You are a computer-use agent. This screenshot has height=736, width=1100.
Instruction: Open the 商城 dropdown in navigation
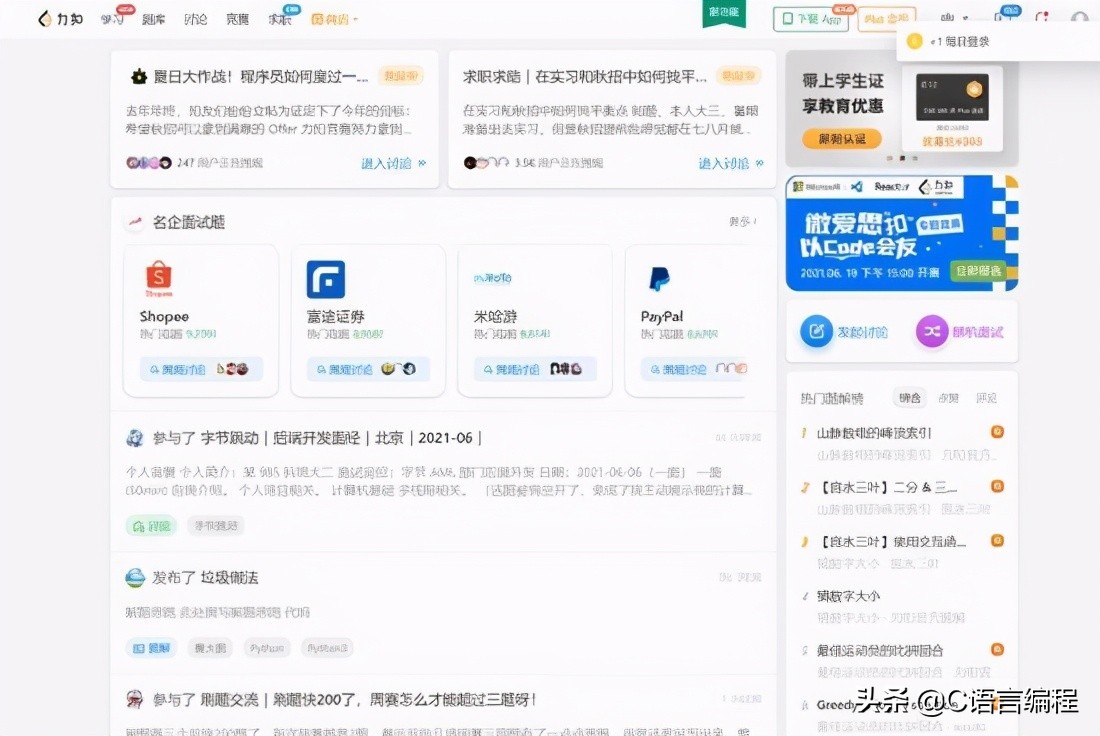pos(335,18)
